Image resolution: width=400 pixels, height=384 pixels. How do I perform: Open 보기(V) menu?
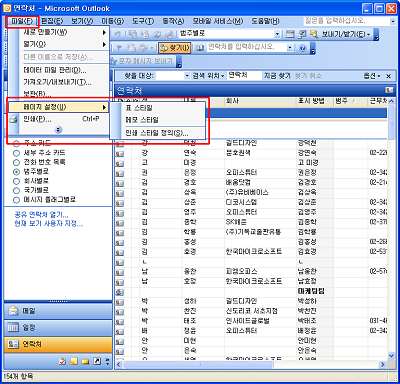pos(82,21)
